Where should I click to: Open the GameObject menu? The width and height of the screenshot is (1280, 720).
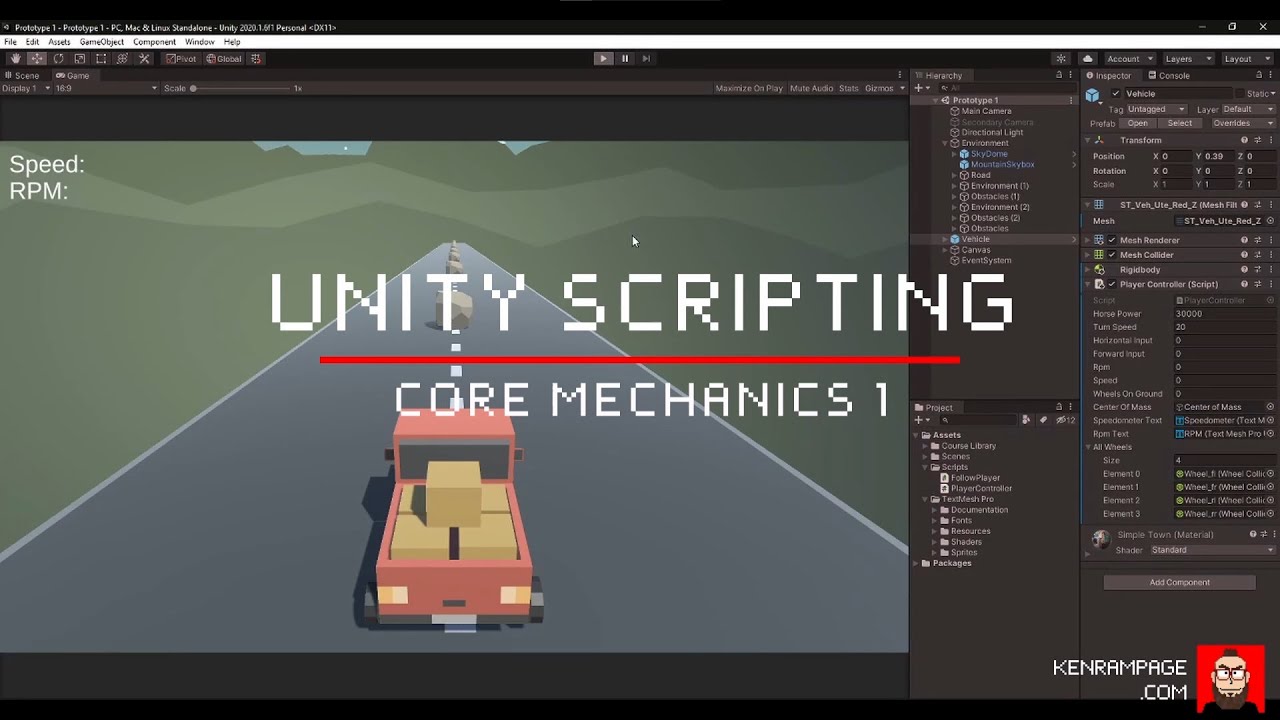click(102, 42)
